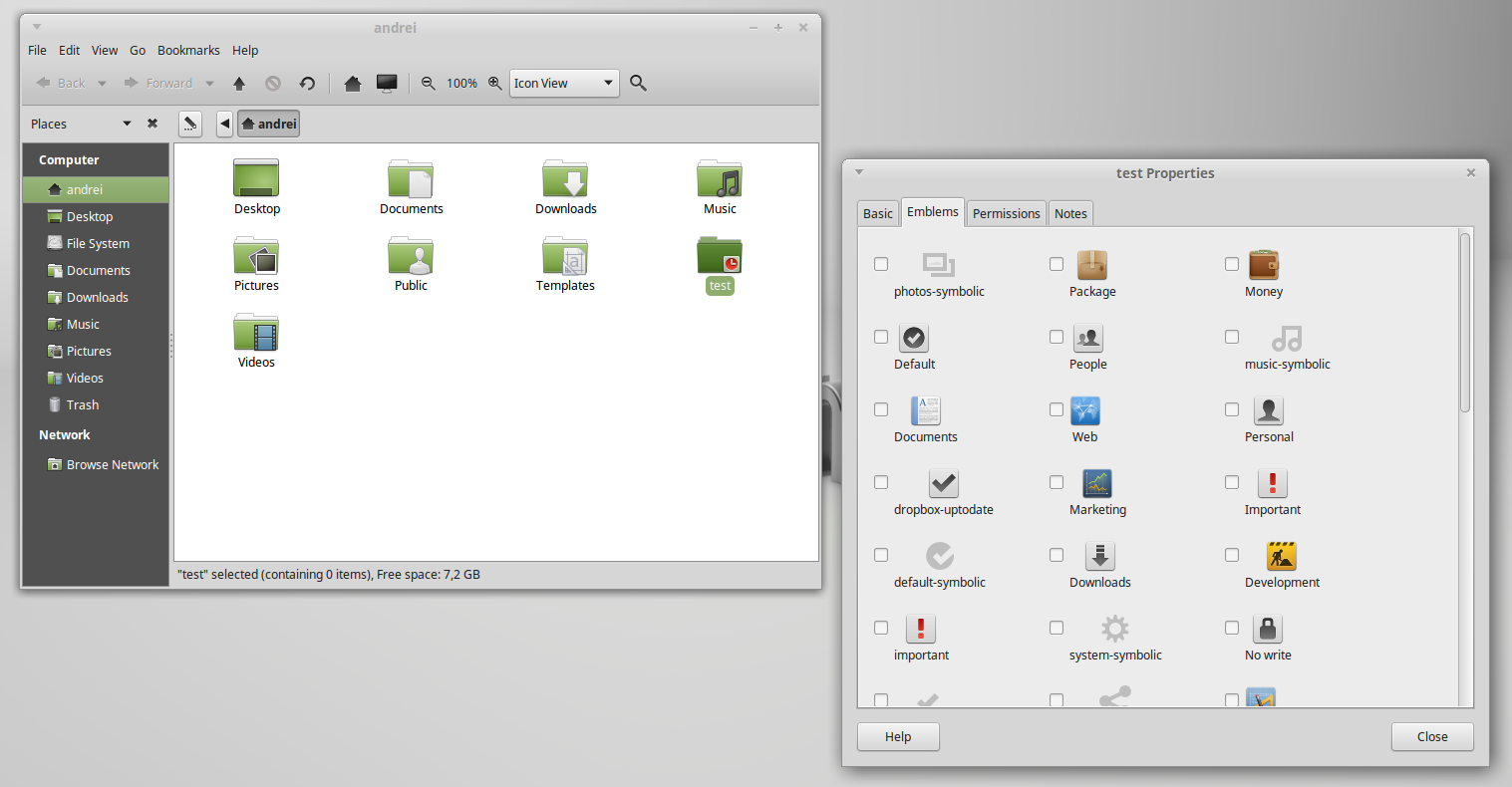
Task: Click the reload icon in the toolbar
Action: tap(307, 83)
